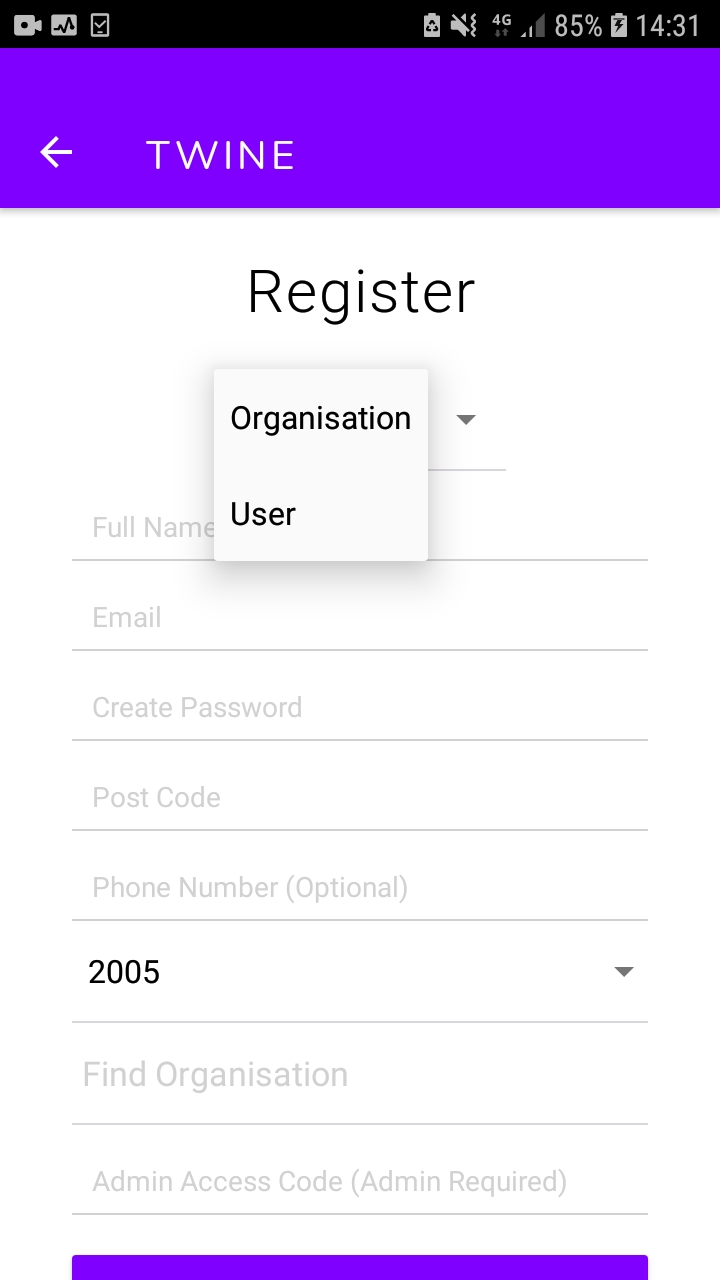This screenshot has width=720, height=1280.
Task: Tap the clipboard checkmark status icon
Action: coord(99,25)
